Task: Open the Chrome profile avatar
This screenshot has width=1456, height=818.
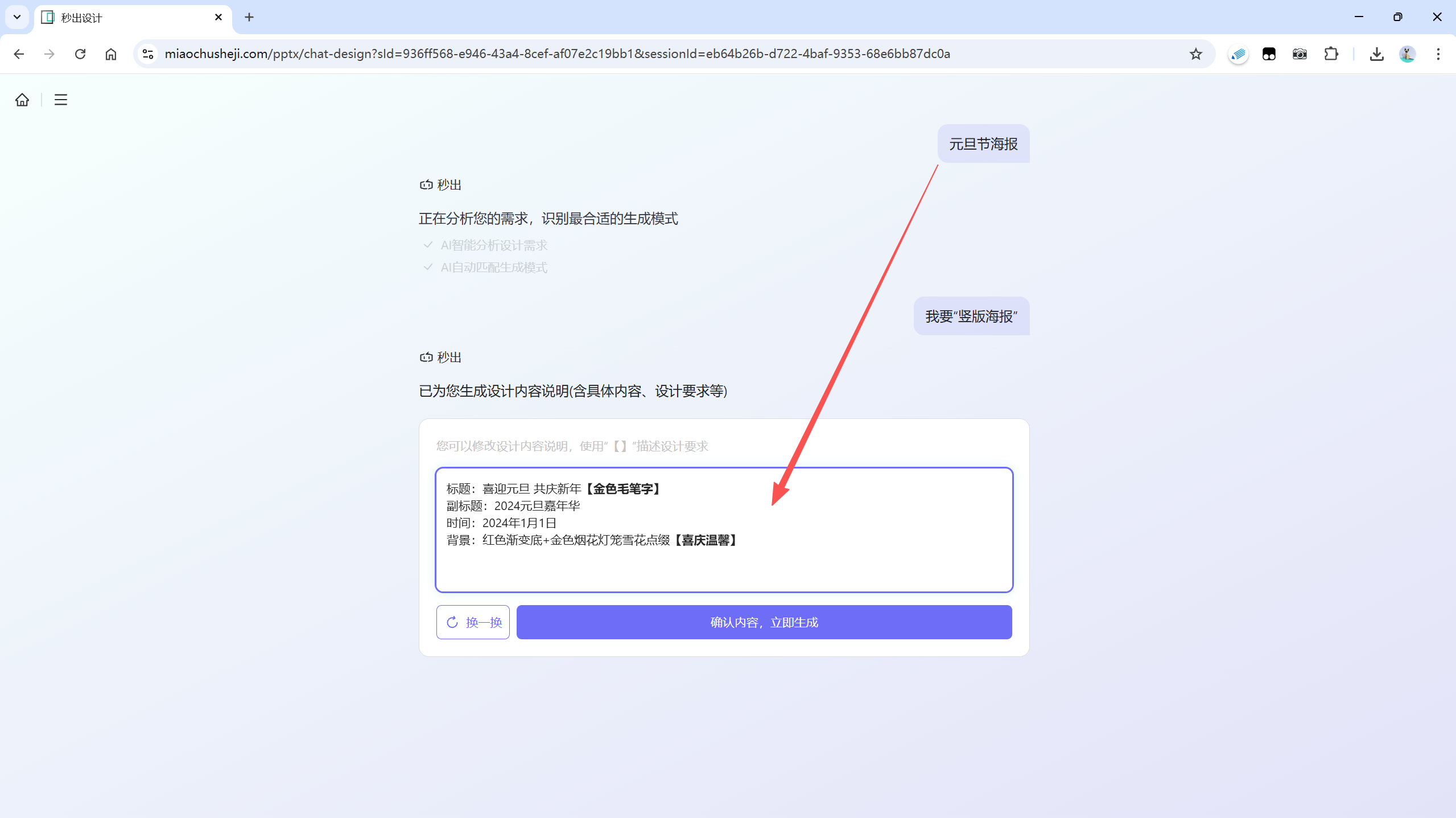Action: (x=1407, y=54)
